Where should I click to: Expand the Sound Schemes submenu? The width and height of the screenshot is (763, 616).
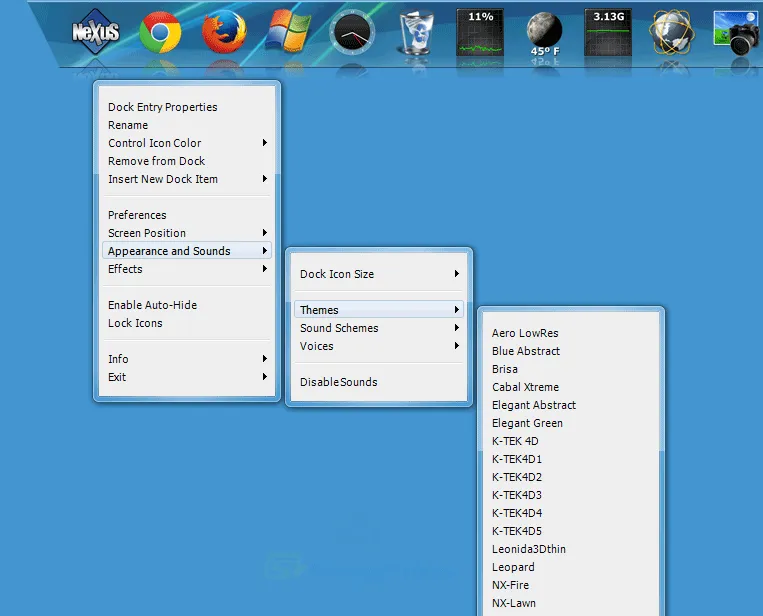tap(379, 328)
